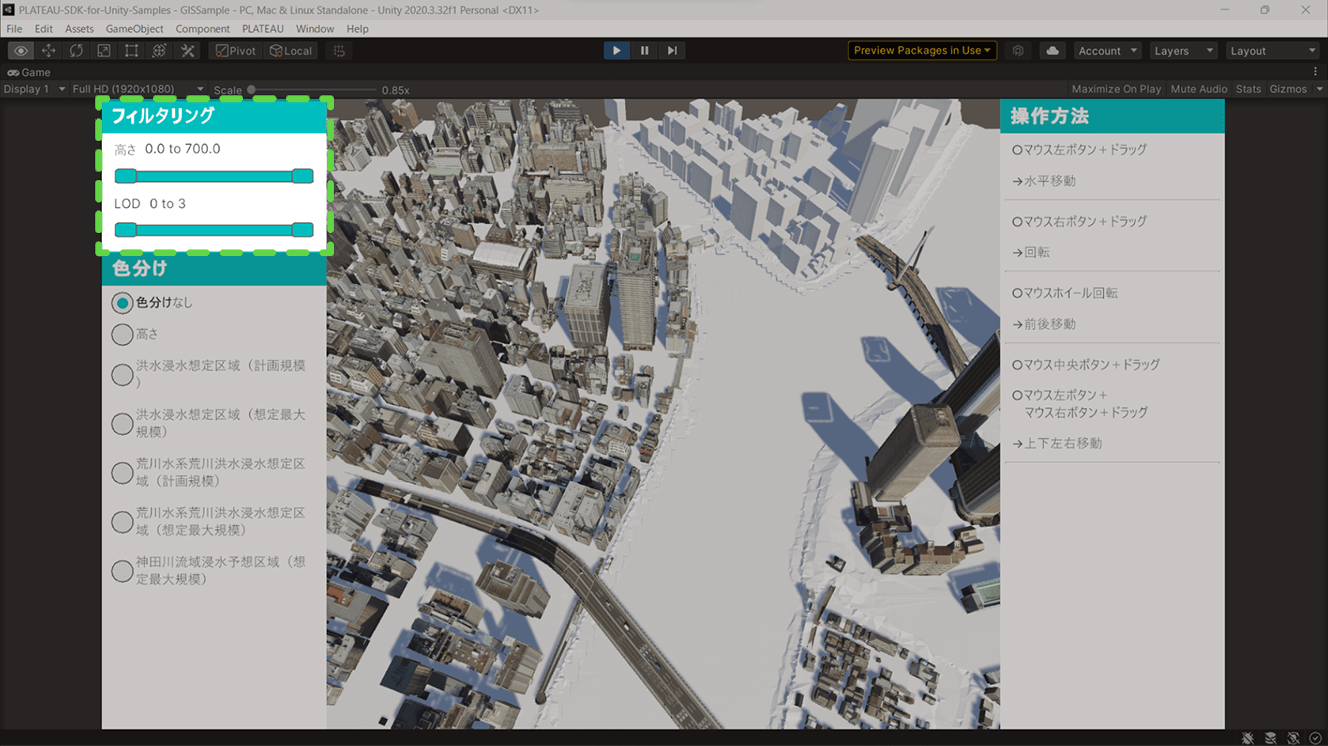Screen dimensions: 1328x746
Task: Click LOD slider right handle
Action: (302, 230)
